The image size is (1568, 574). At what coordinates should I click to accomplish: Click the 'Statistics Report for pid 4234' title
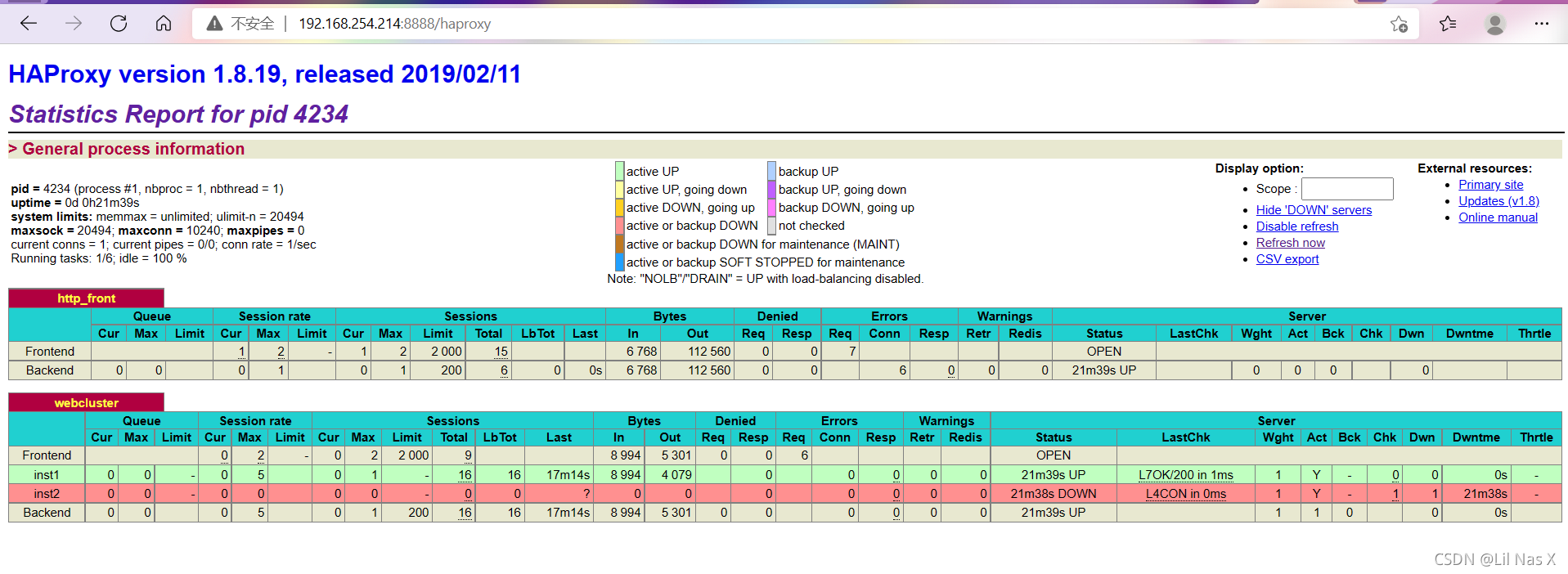[x=179, y=114]
